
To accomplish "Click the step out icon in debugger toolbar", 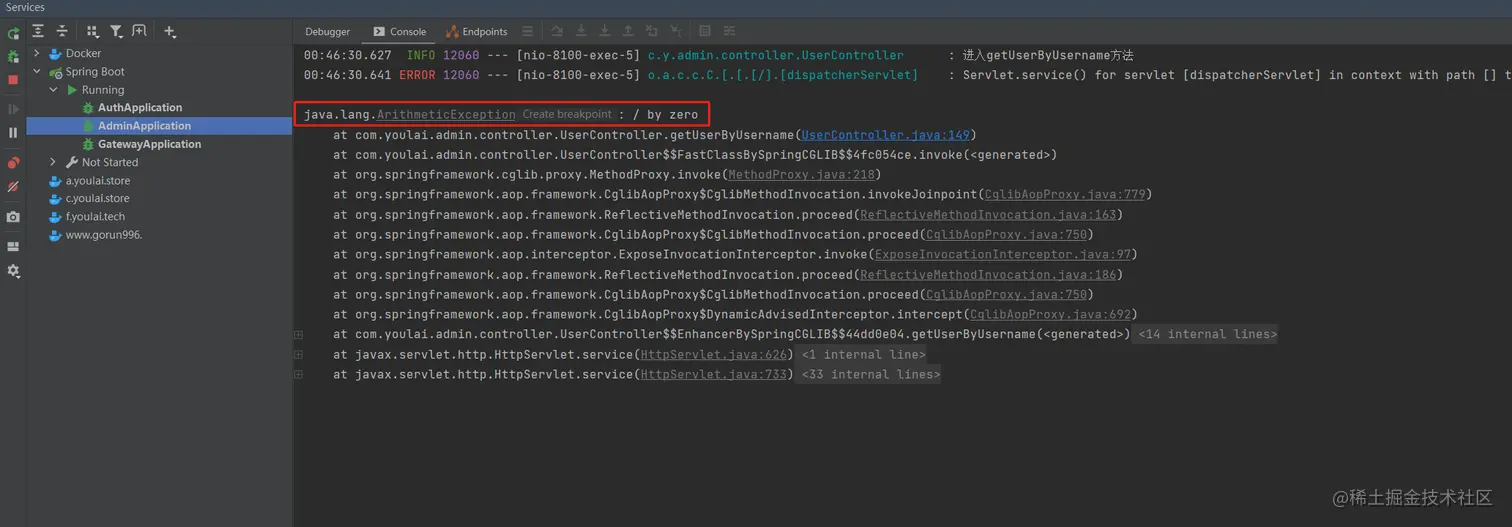I will tap(628, 32).
